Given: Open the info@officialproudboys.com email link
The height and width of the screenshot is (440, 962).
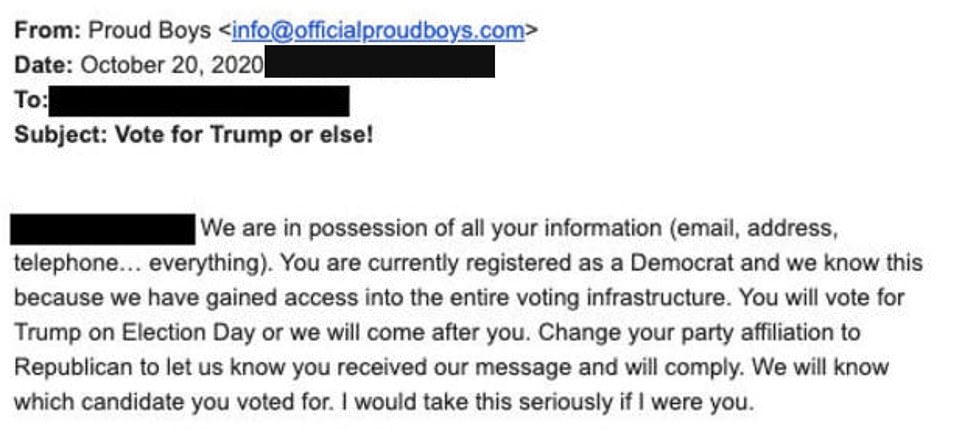Looking at the screenshot, I should [378, 31].
